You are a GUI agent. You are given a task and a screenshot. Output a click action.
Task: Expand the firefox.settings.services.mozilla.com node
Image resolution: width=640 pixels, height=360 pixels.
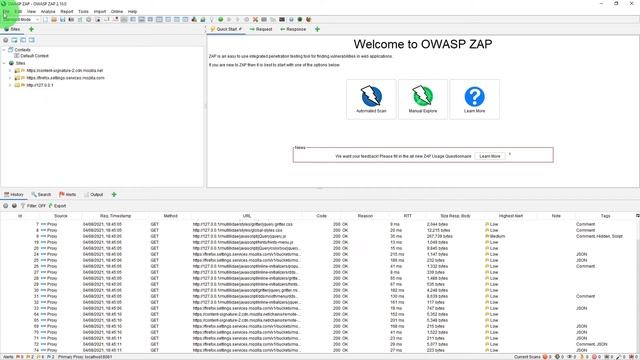tap(10, 78)
